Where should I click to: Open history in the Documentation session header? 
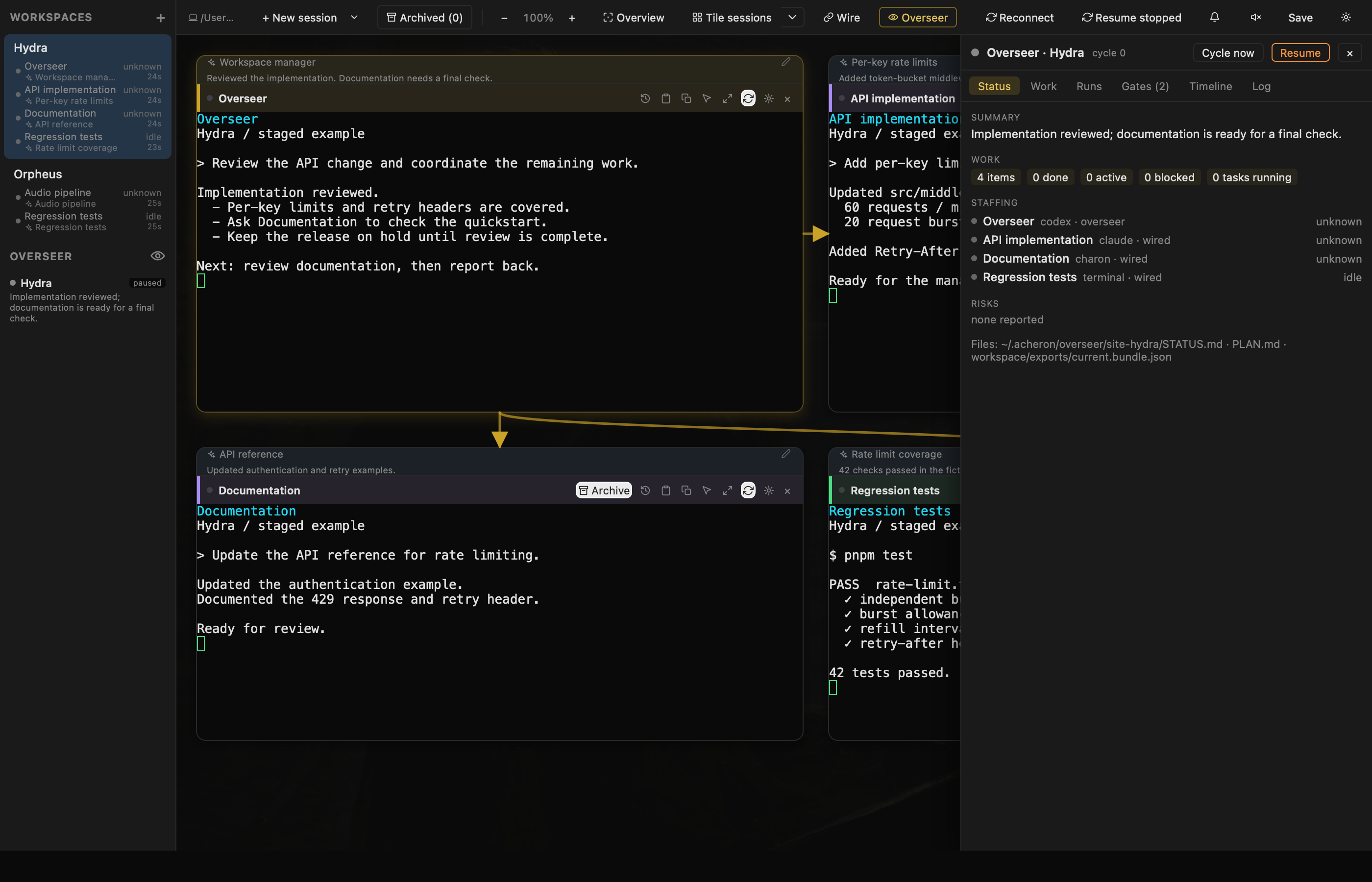(x=645, y=490)
